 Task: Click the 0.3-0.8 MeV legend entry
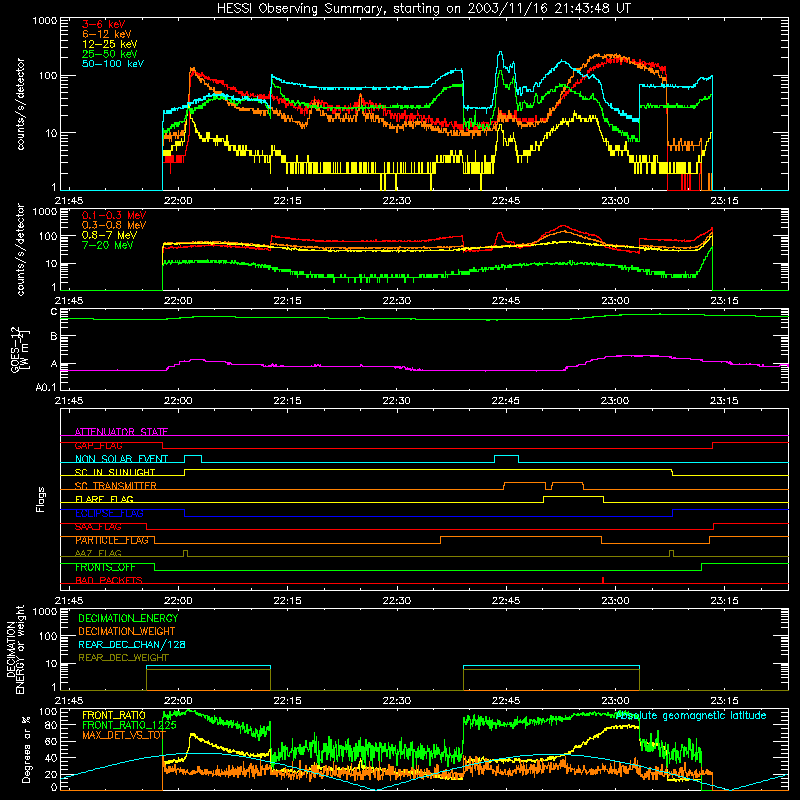pyautogui.click(x=114, y=225)
